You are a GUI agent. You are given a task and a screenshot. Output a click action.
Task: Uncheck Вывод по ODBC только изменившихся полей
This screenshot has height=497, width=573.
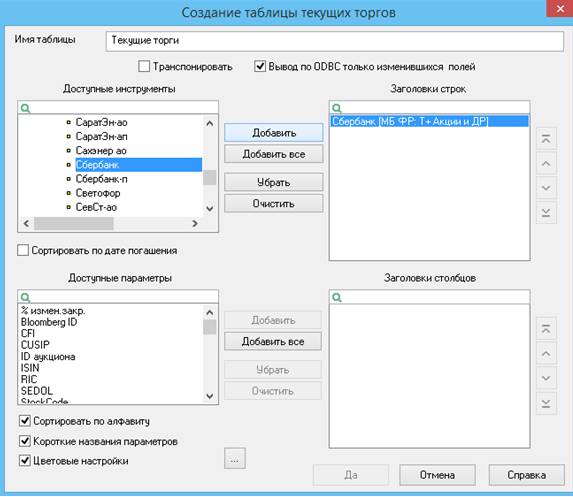click(260, 67)
